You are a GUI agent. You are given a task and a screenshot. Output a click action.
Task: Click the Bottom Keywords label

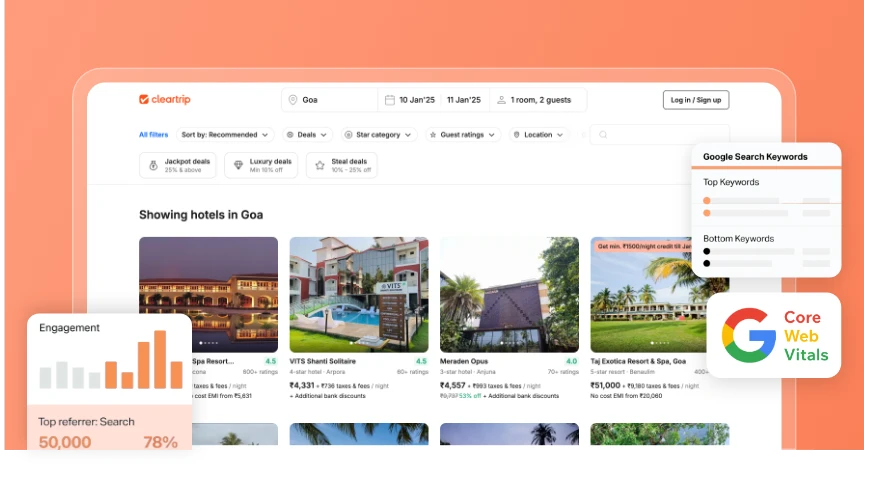(x=739, y=239)
